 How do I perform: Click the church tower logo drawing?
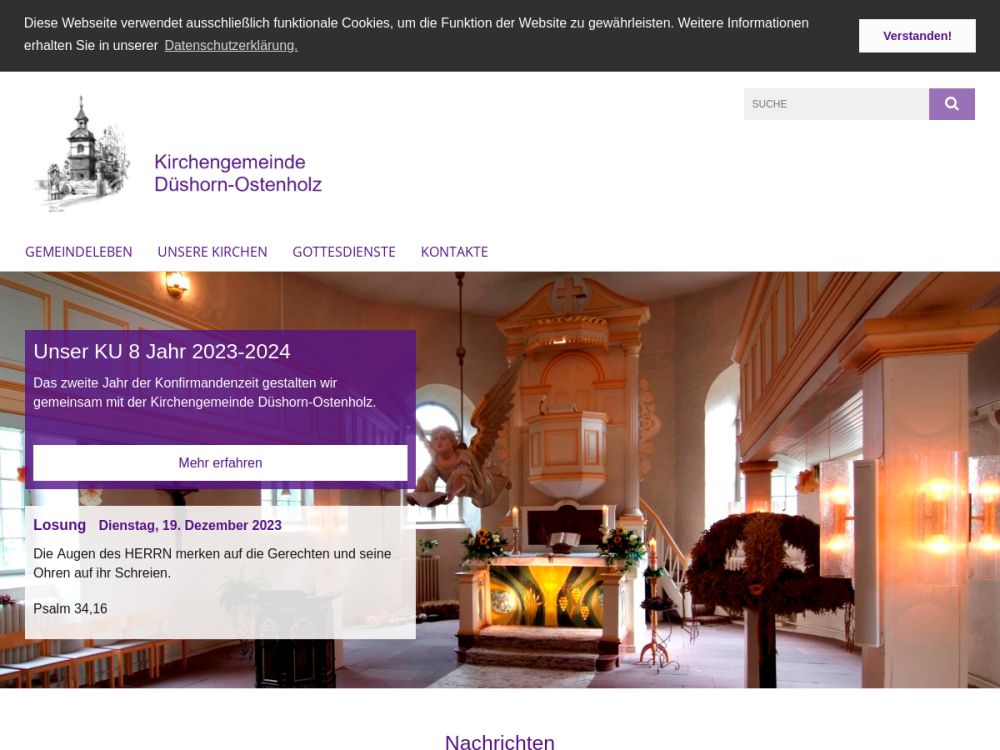(x=82, y=153)
